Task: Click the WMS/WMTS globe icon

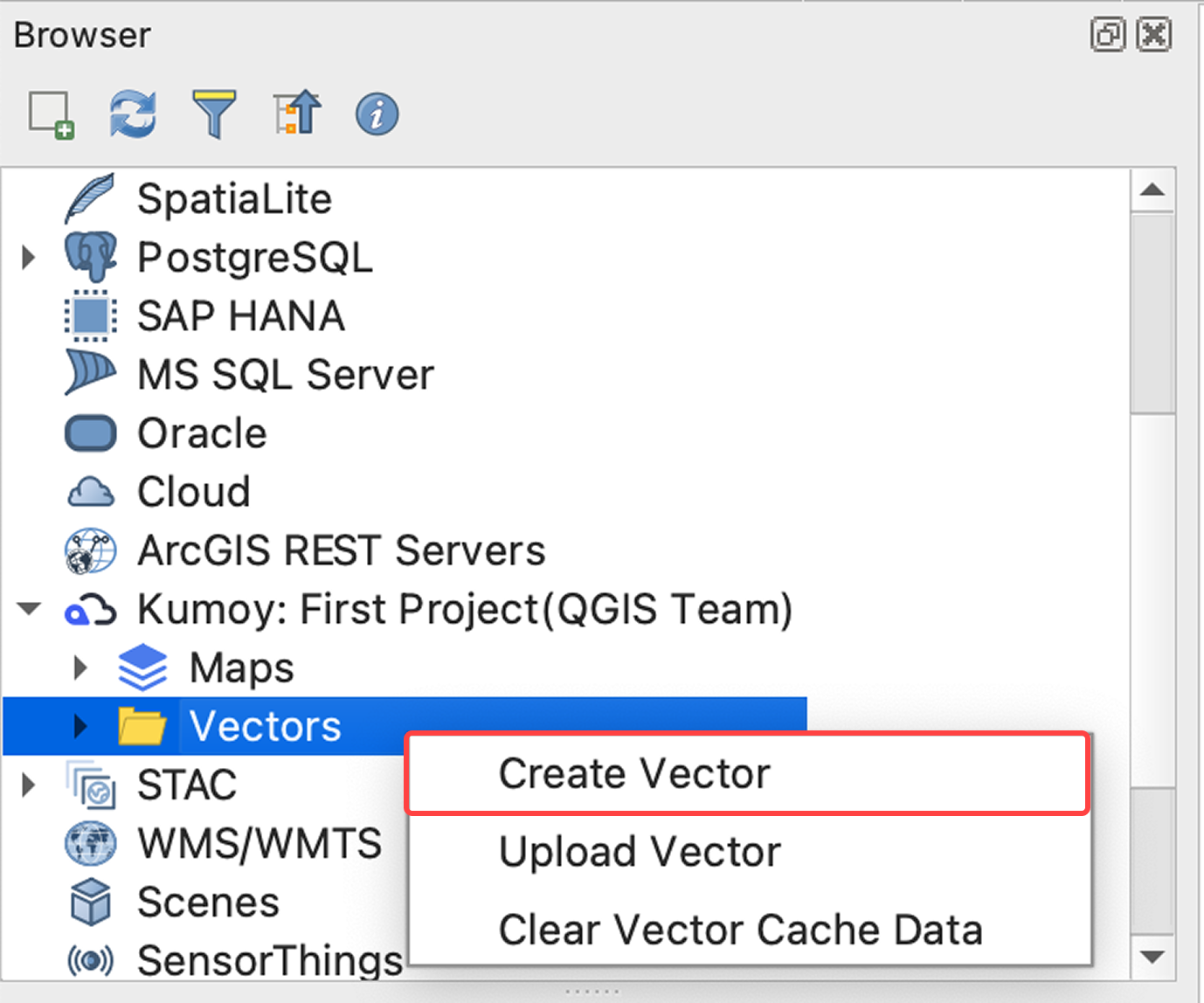Action: pos(90,842)
